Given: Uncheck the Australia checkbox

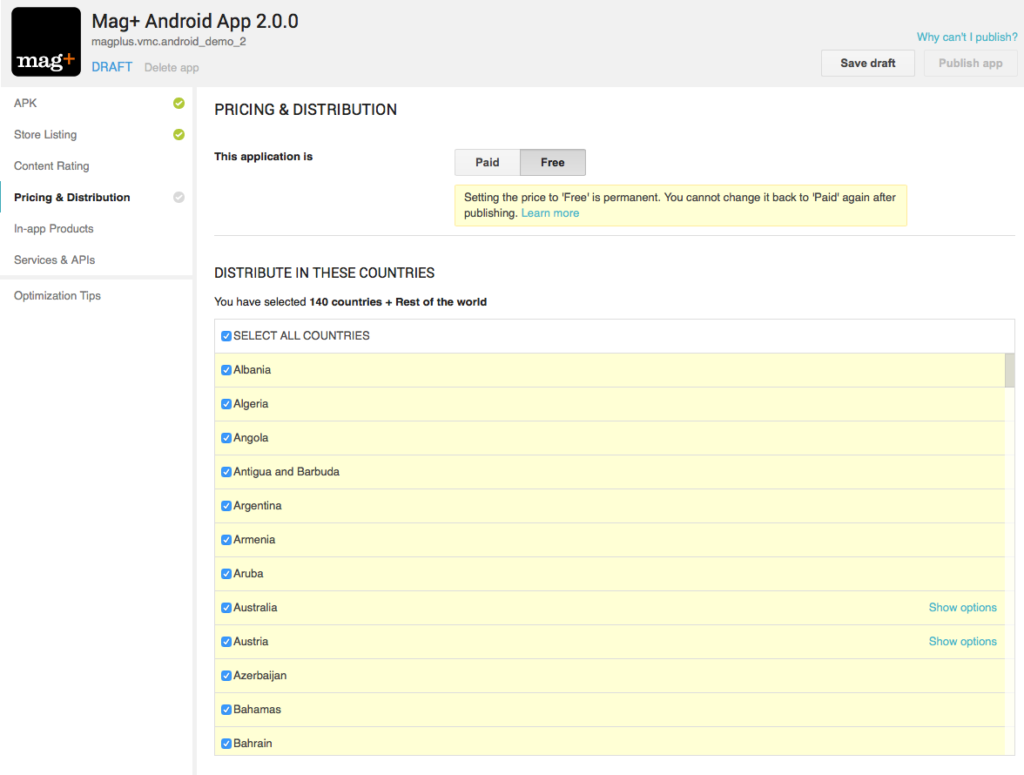Looking at the screenshot, I should click(x=226, y=607).
